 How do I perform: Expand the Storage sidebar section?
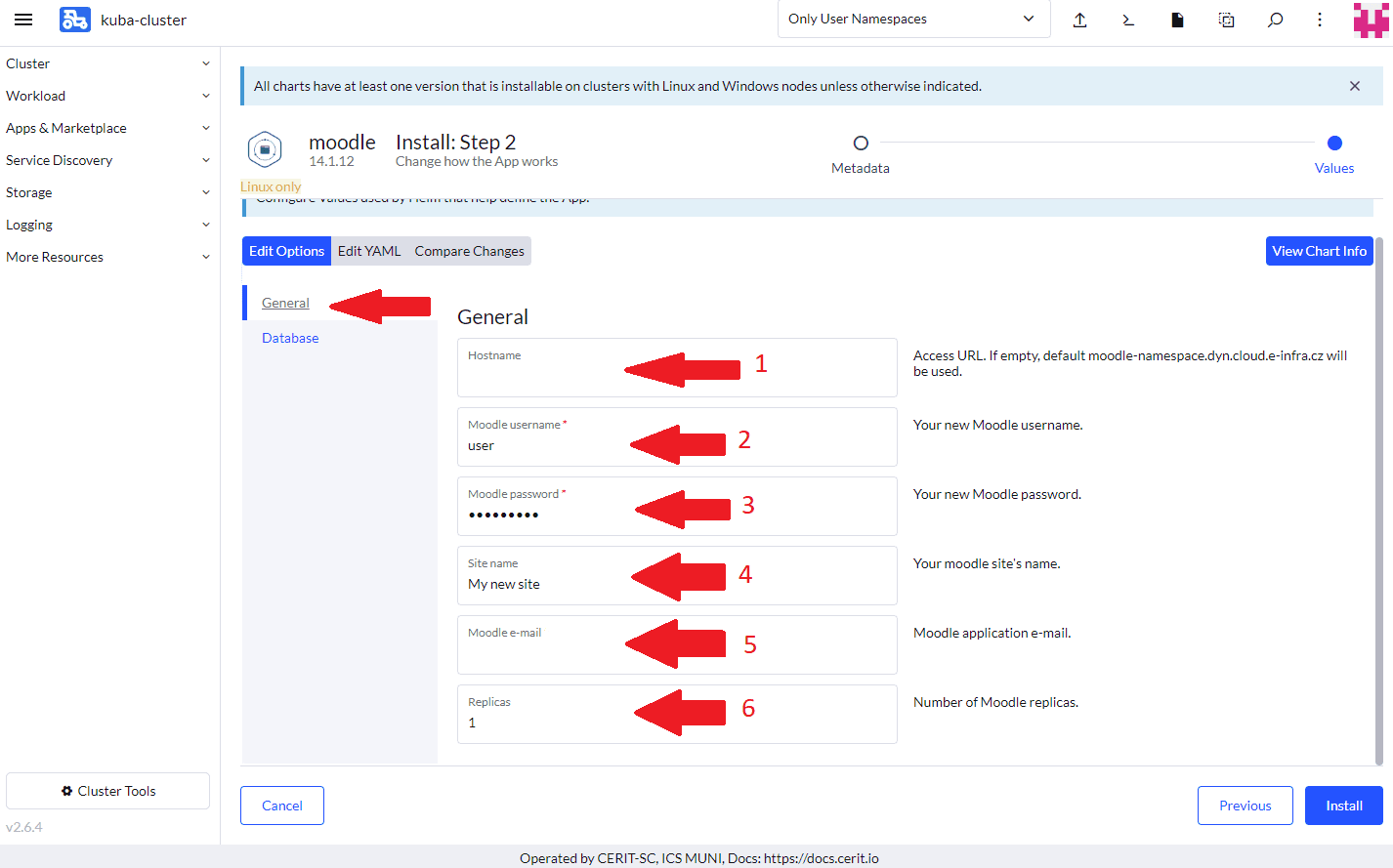(107, 192)
